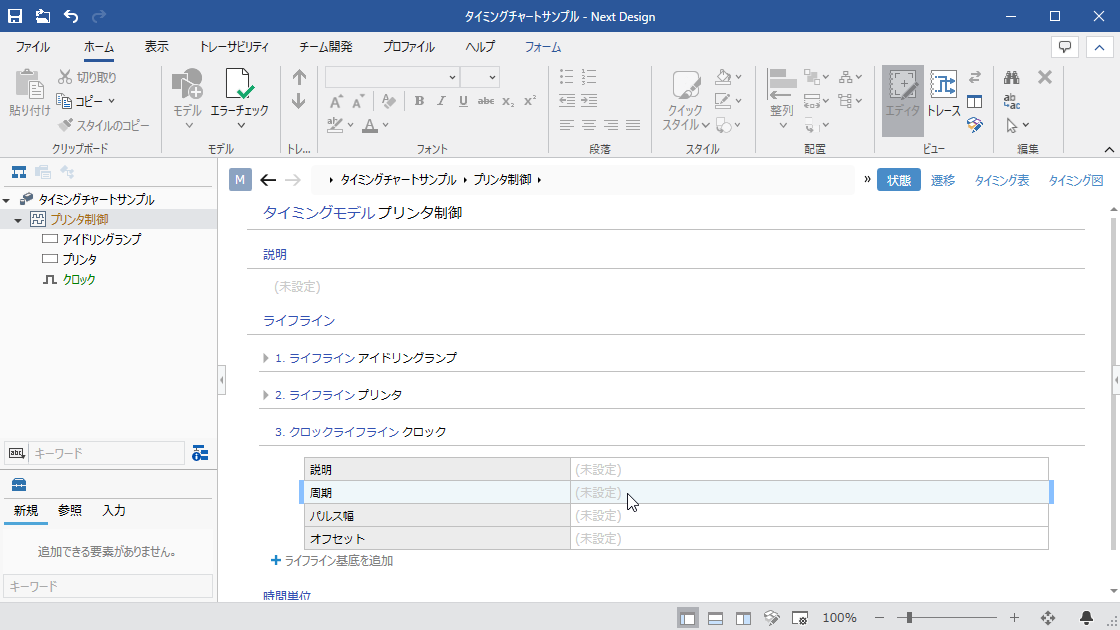This screenshot has height=630, width=1120.
Task: Align paragraph text to center
Action: (589, 125)
